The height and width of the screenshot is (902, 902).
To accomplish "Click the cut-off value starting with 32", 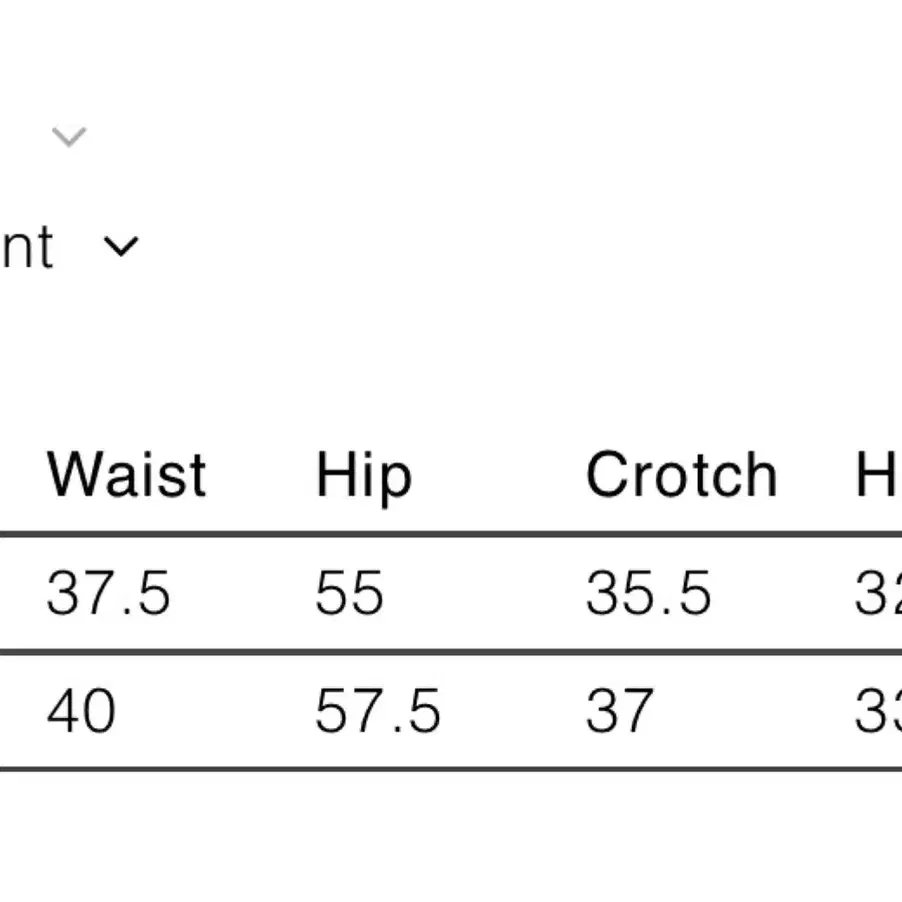I will point(878,593).
